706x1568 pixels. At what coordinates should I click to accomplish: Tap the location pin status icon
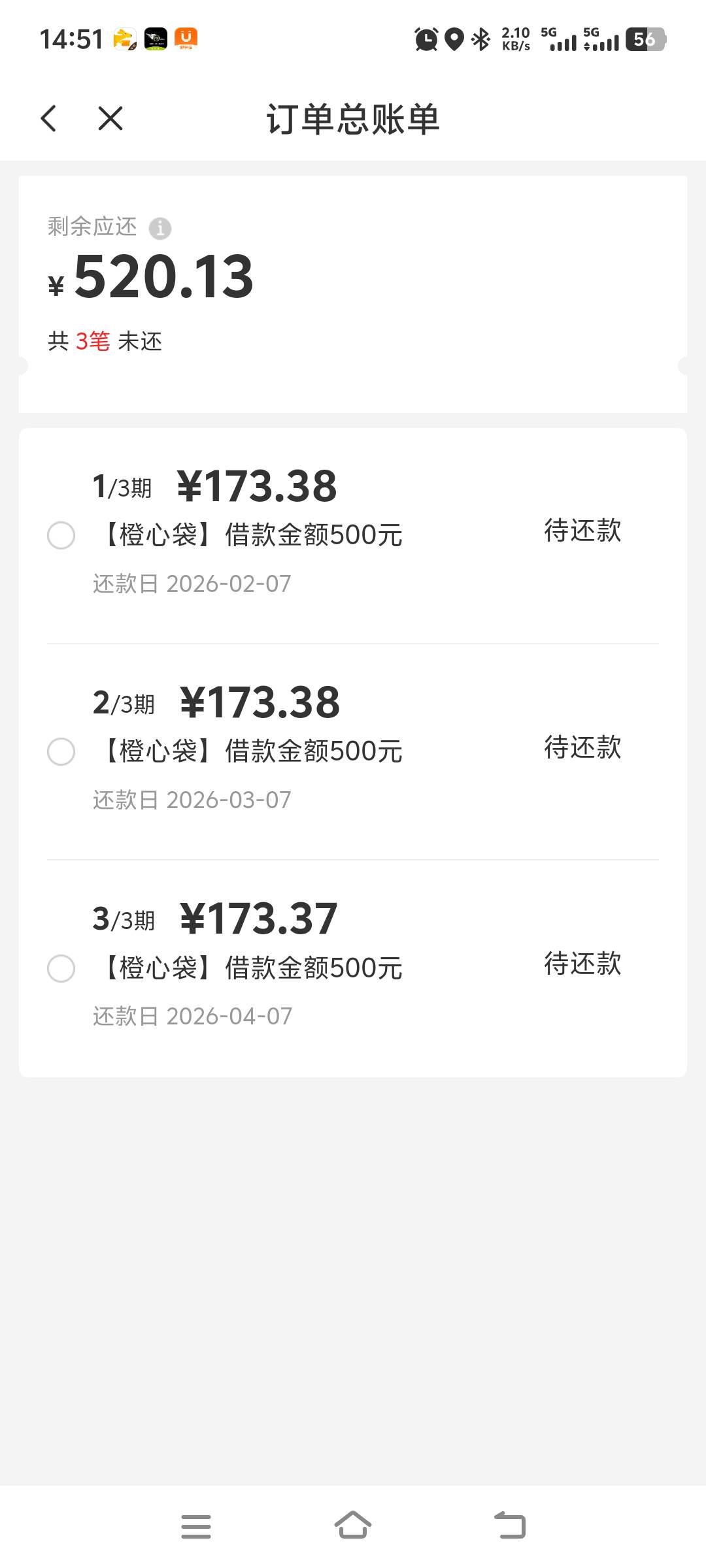[x=454, y=39]
